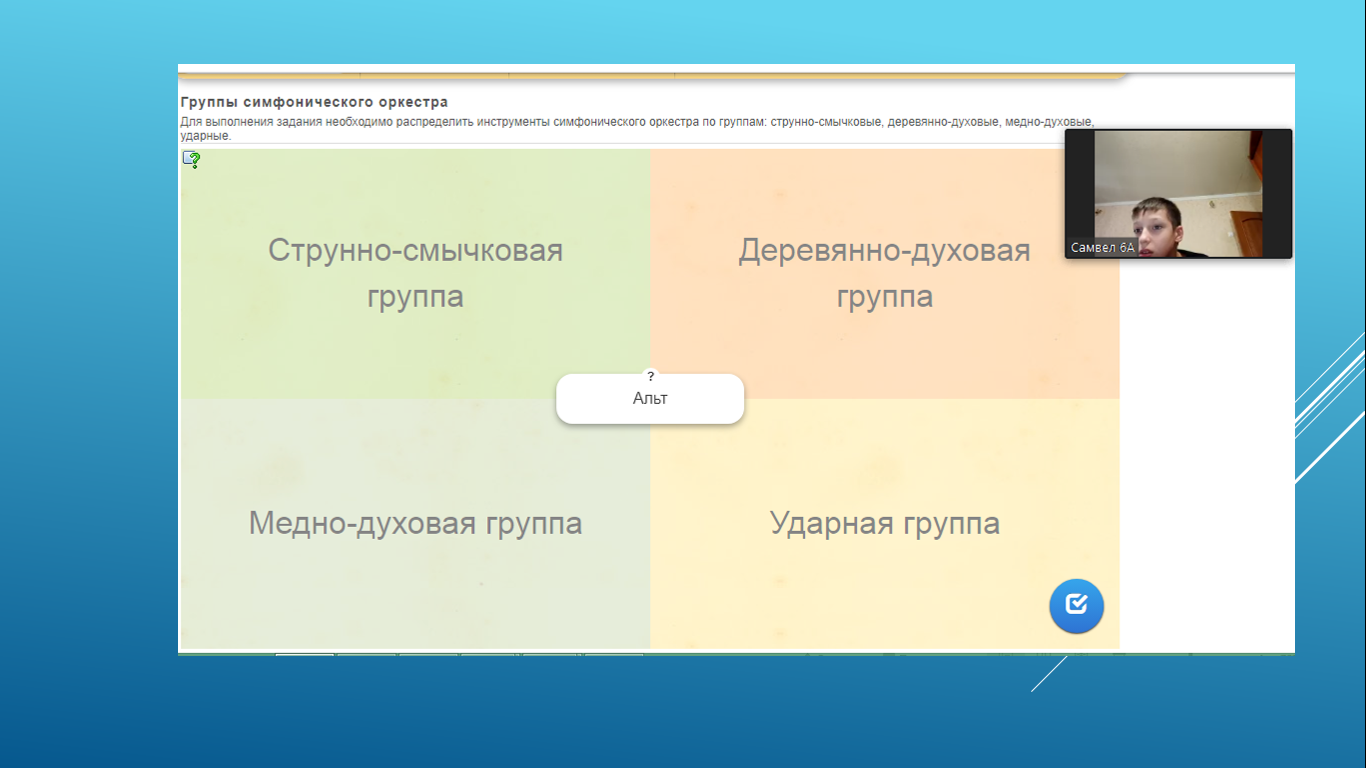Choose the Ударная группа area
1366x768 pixels.
[885, 523]
